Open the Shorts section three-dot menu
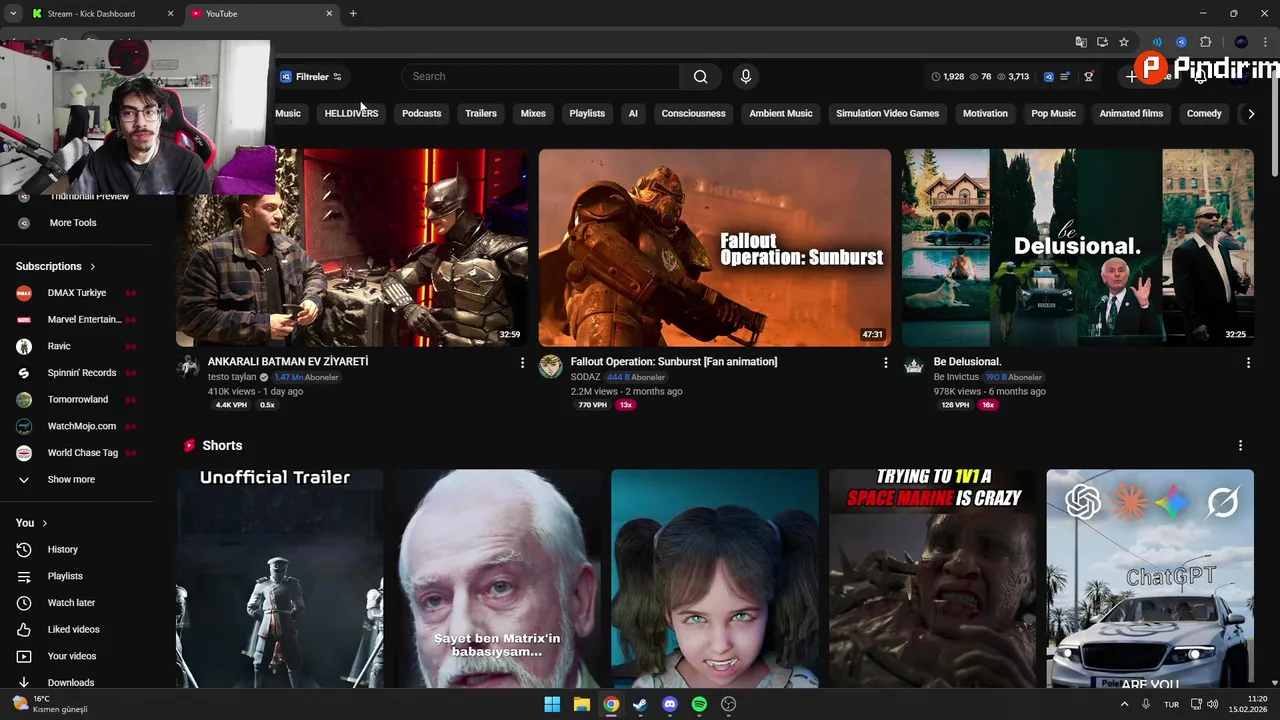1280x720 pixels. pos(1240,446)
